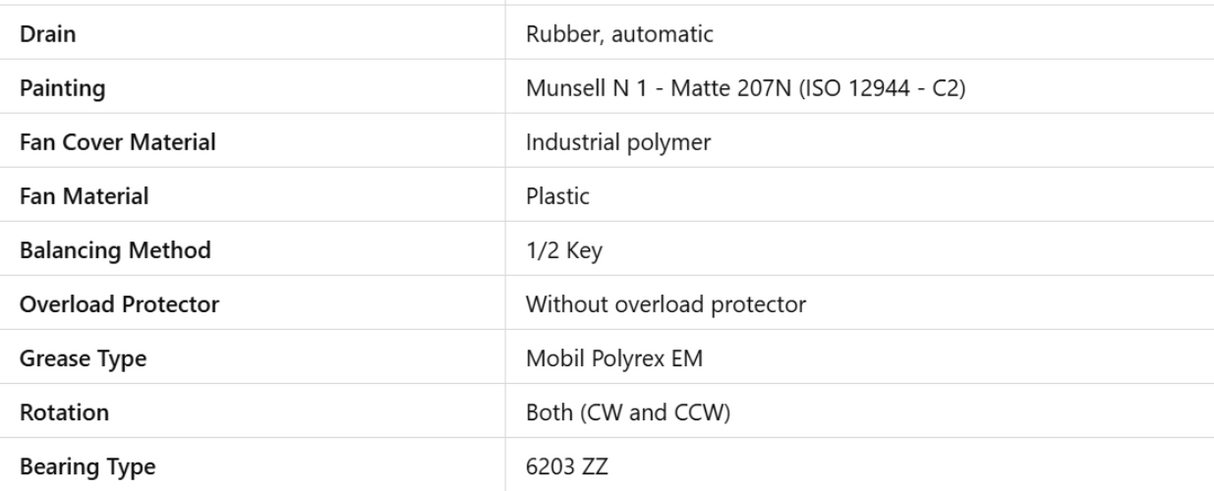Select the 'Plastic' value cell
Viewport: 1214px width, 491px height.
(557, 196)
